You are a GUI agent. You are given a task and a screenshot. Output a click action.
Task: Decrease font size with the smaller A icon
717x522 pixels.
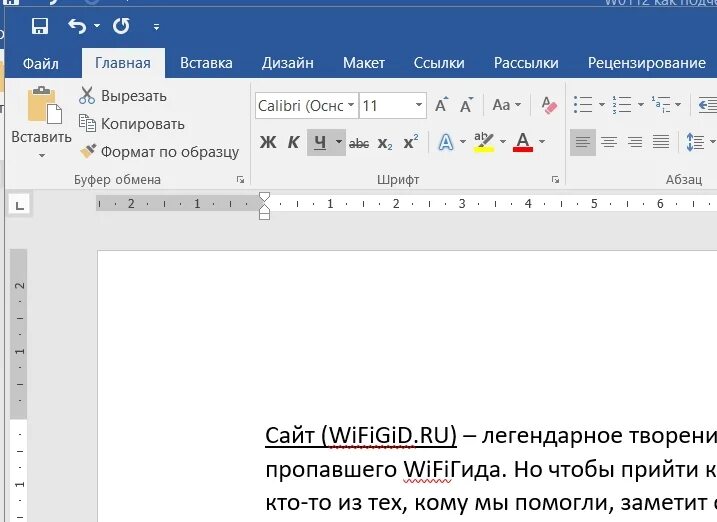[466, 105]
